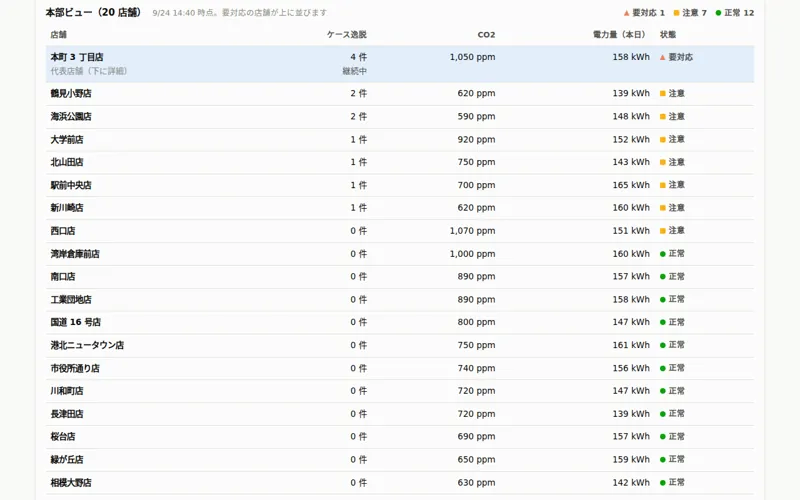Click the red triangle 要対応 legend icon
800x500 pixels.
coord(627,13)
